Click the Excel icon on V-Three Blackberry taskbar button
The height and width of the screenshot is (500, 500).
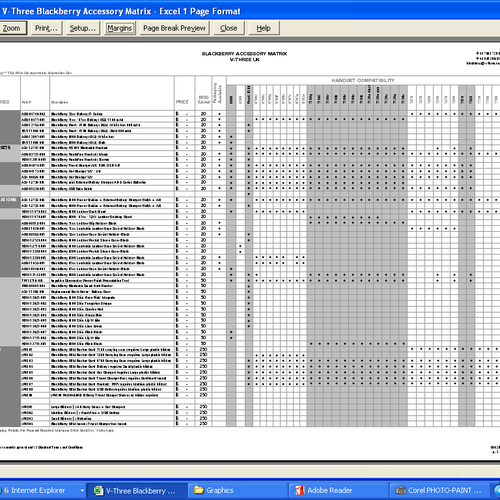(x=98, y=491)
